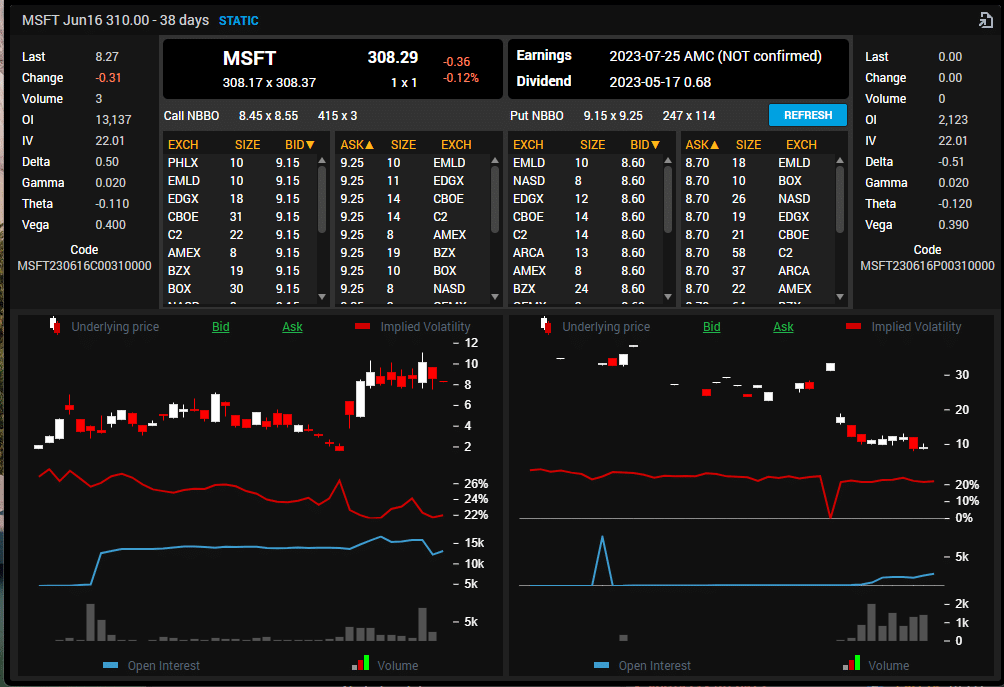This screenshot has width=1004, height=687.
Task: Click the call Last value 8.27
Action: pos(107,56)
